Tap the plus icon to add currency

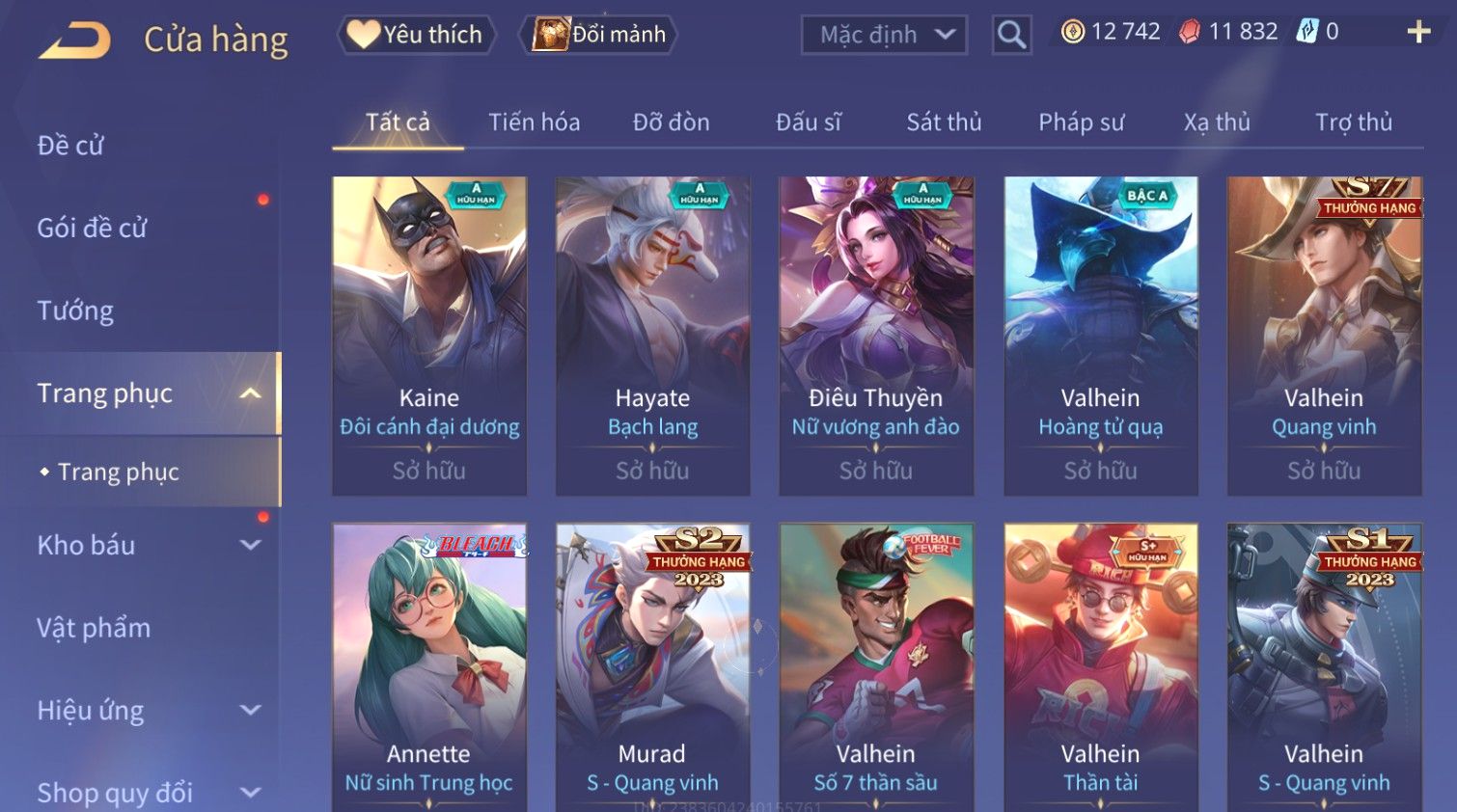tap(1418, 32)
